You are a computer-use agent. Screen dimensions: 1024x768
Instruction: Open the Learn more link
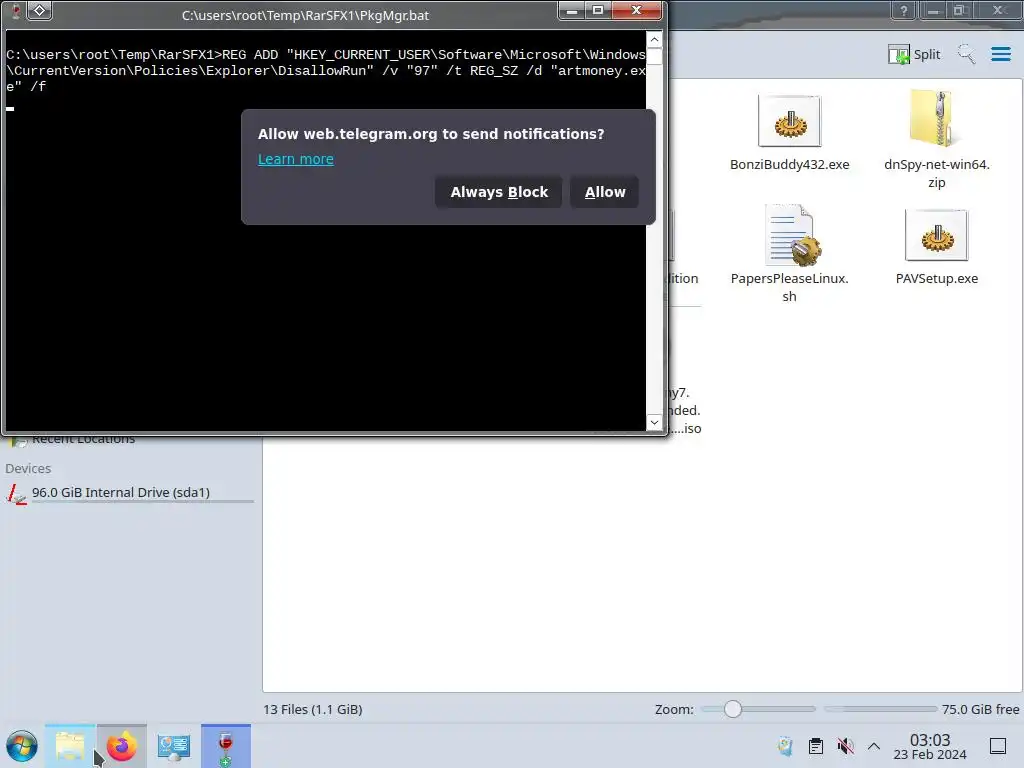click(295, 159)
